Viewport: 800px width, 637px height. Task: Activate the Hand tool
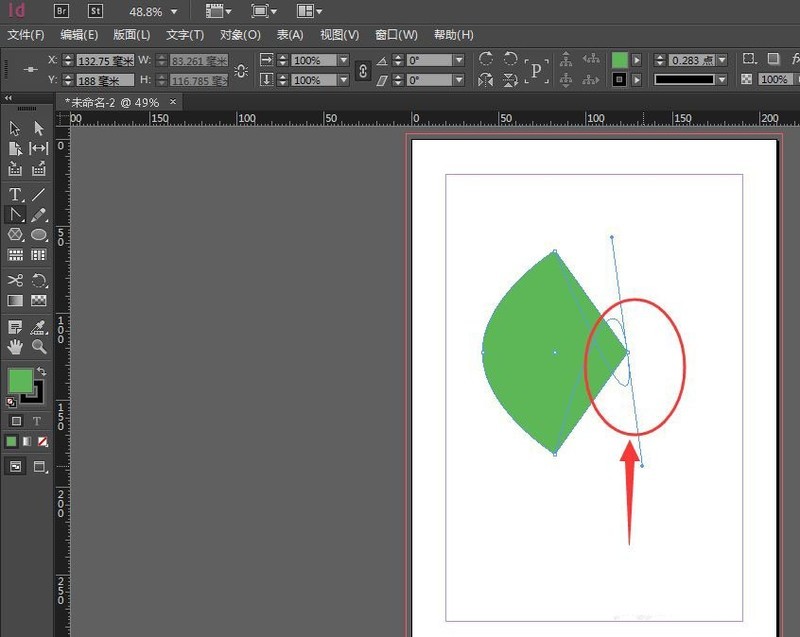[x=15, y=347]
